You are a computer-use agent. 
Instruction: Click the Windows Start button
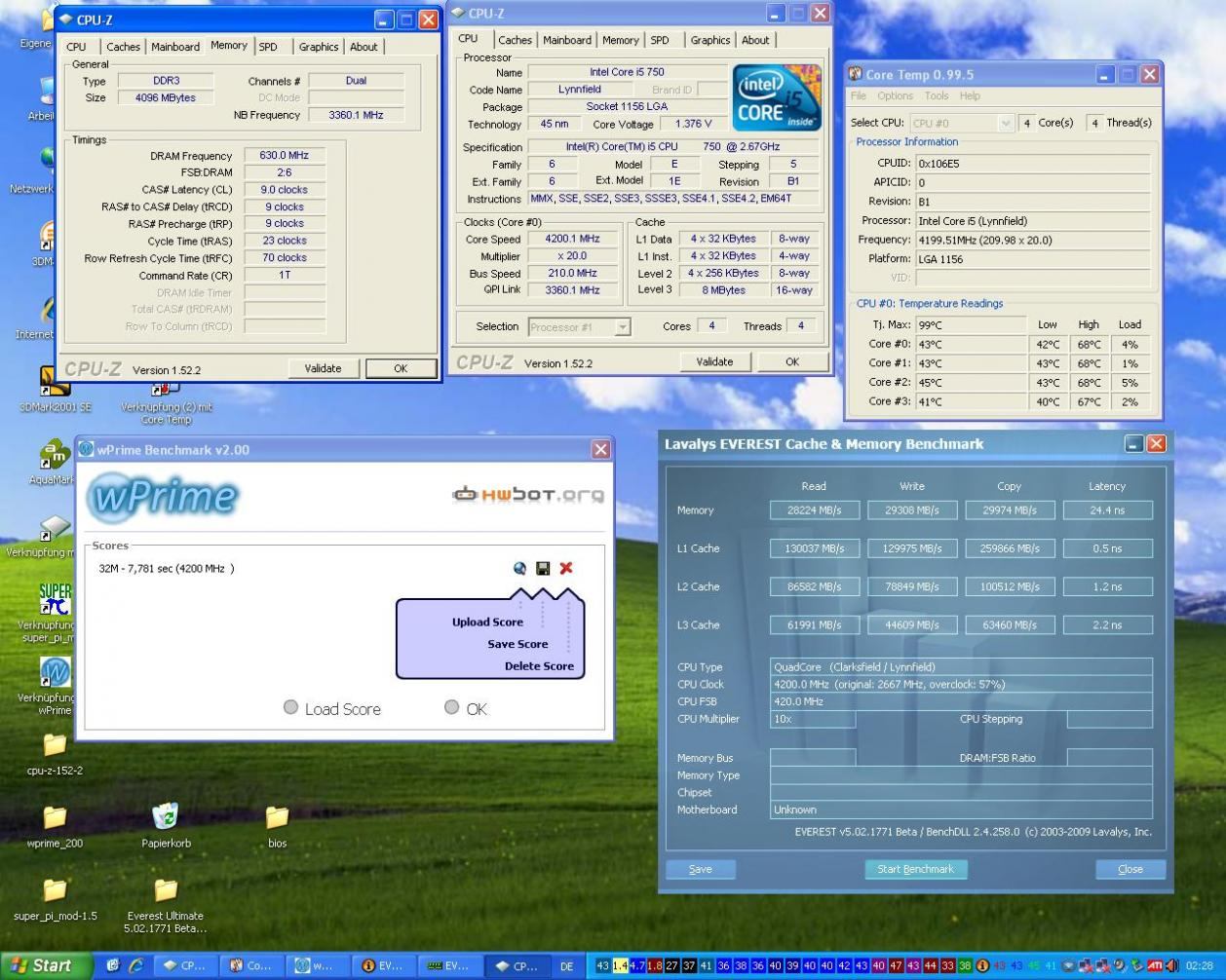pos(46,965)
